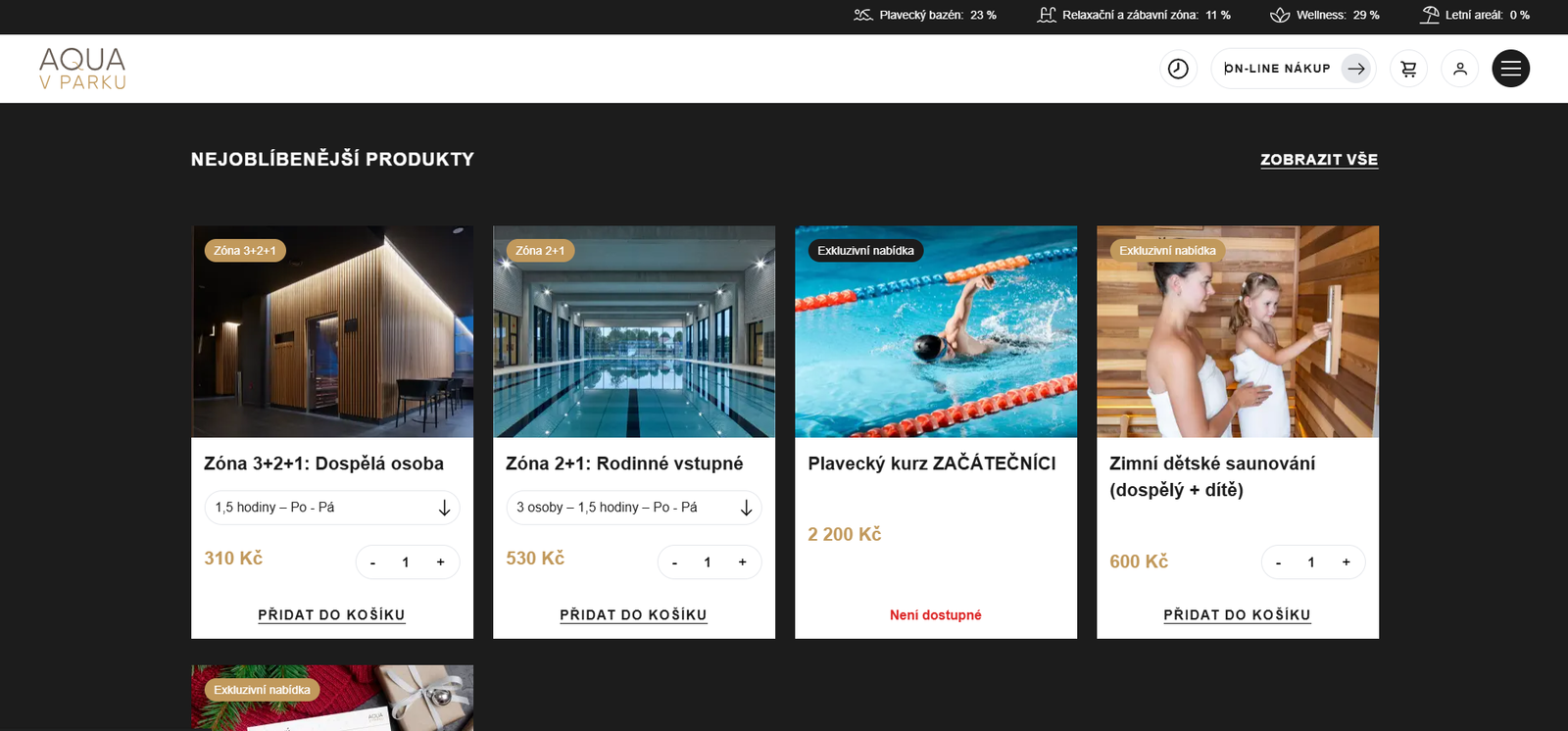Increase quantity for Zóna 3+2+1 ticket
Viewport: 1568px width, 731px height.
pos(441,562)
